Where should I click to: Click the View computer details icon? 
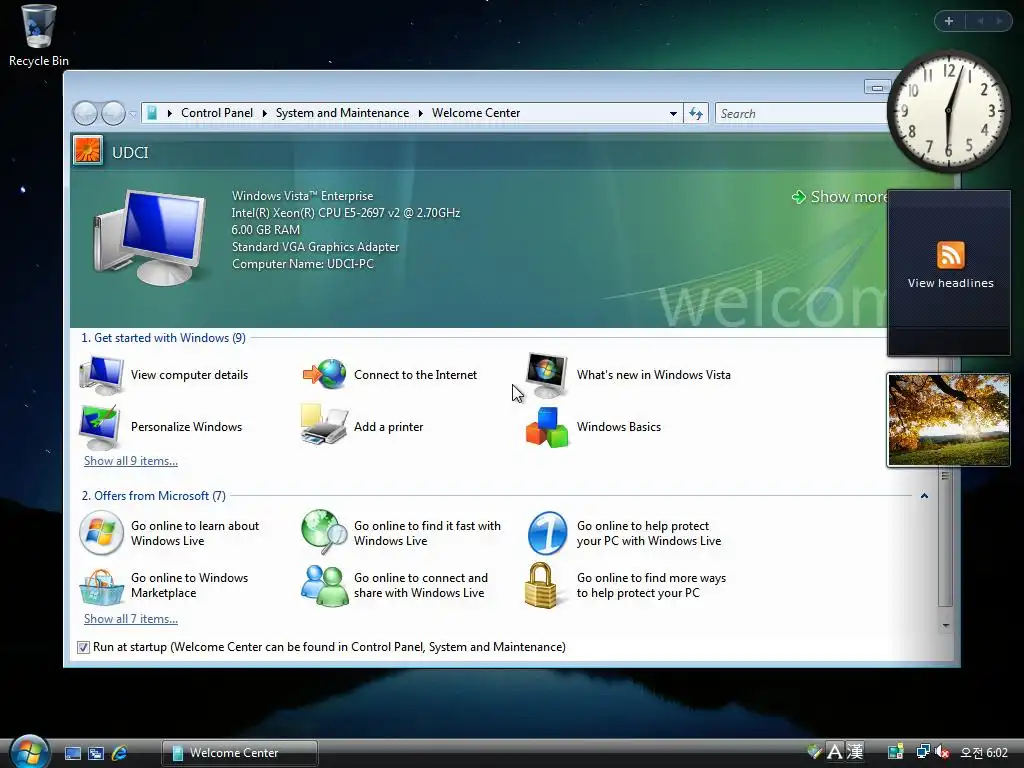coord(101,375)
